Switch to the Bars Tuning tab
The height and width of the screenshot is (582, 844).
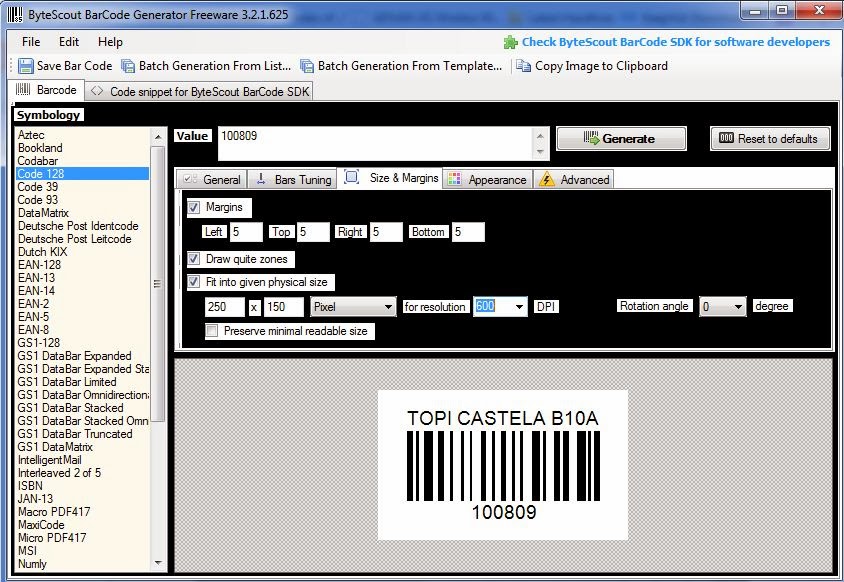pos(292,179)
